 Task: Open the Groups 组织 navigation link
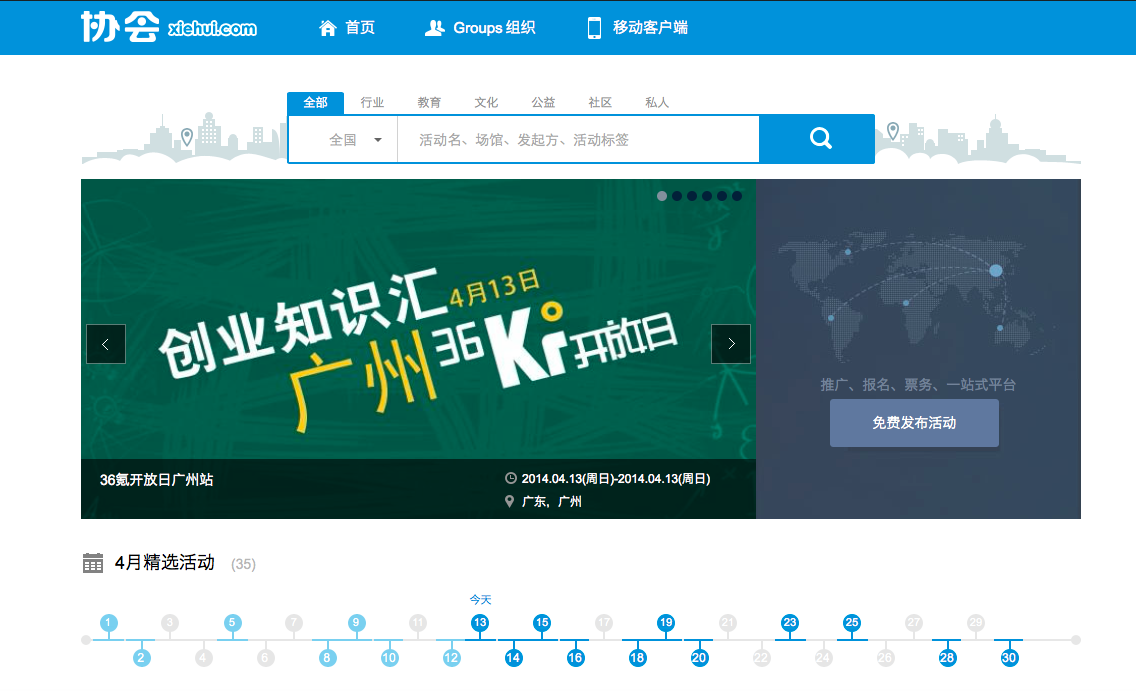pos(494,28)
